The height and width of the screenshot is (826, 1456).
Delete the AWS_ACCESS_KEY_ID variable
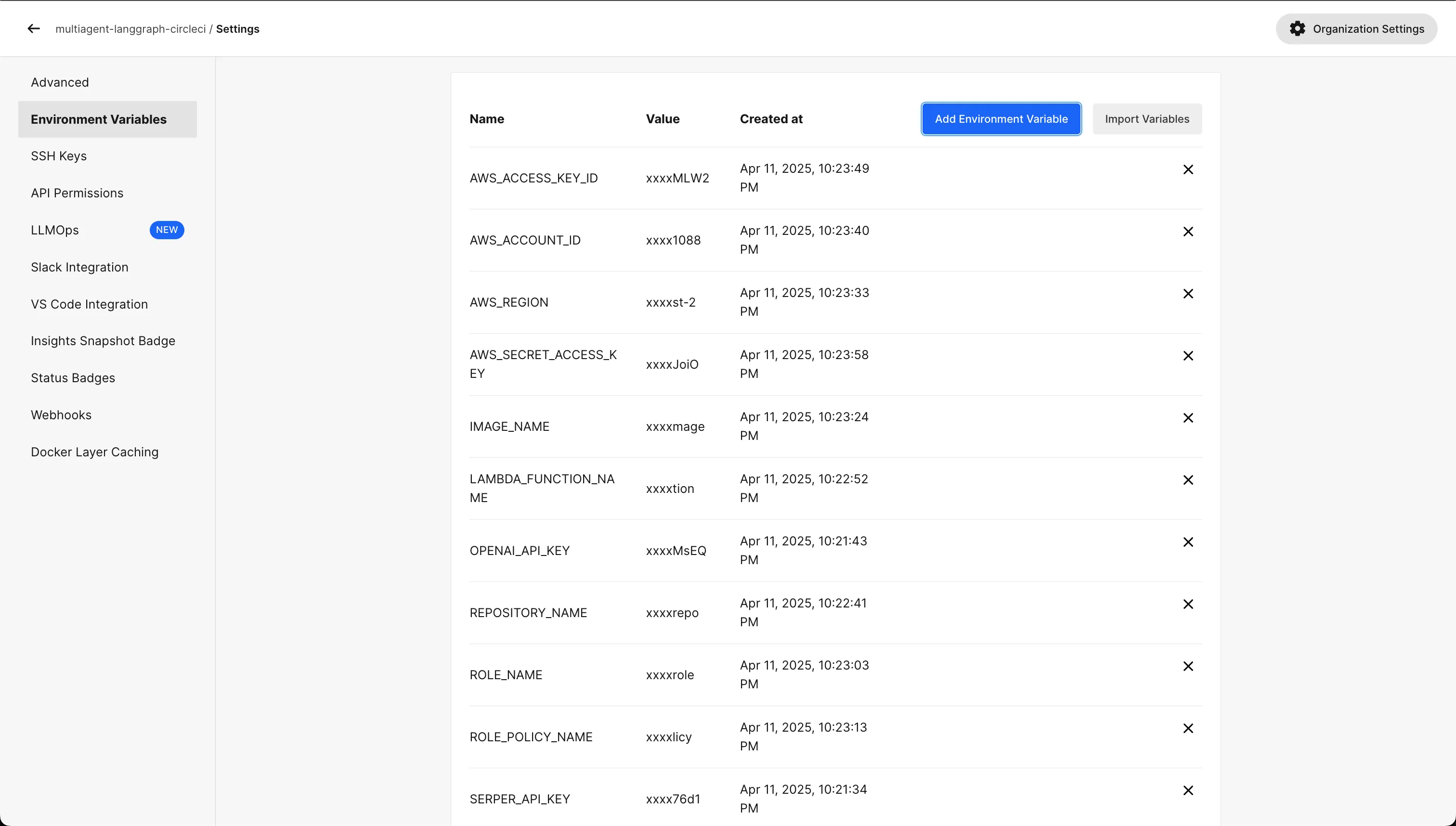point(1188,169)
